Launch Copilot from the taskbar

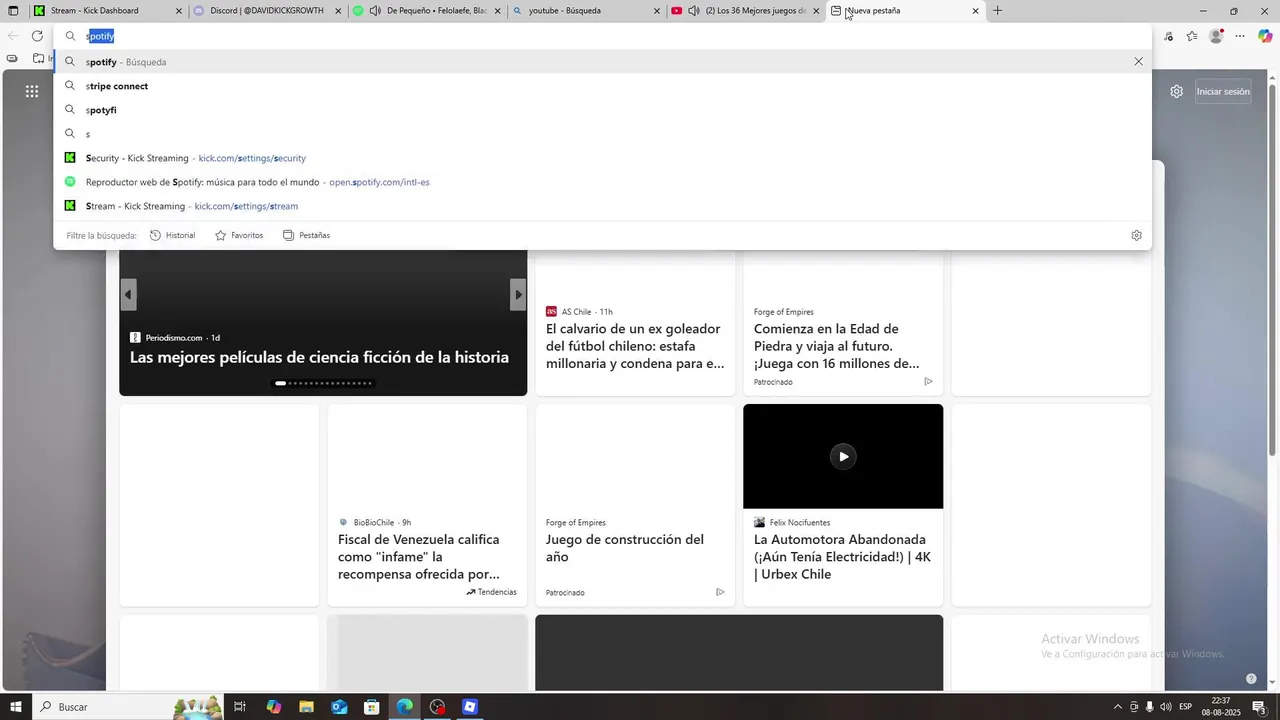point(273,707)
